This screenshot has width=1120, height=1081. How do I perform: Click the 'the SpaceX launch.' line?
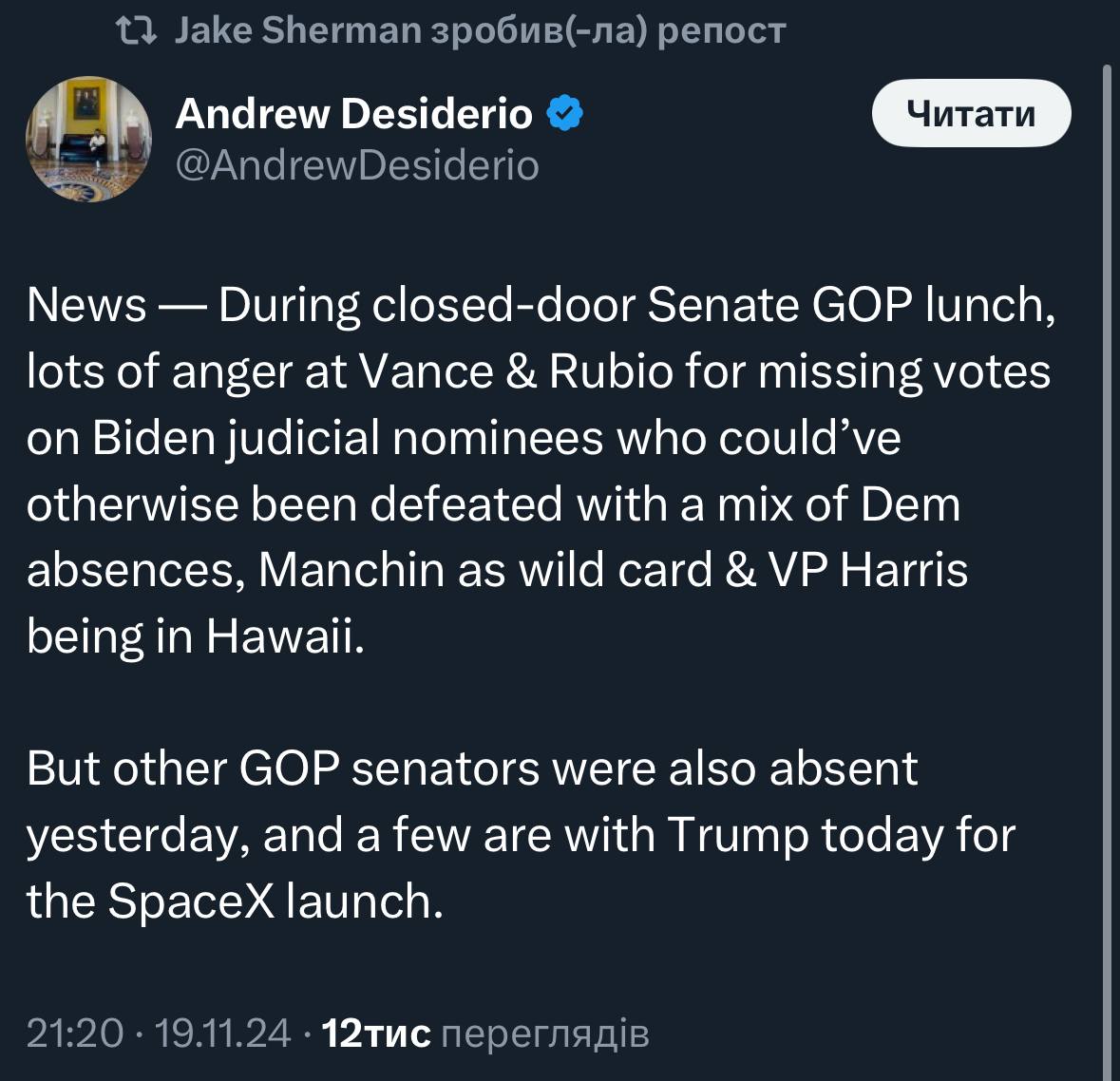(235, 901)
